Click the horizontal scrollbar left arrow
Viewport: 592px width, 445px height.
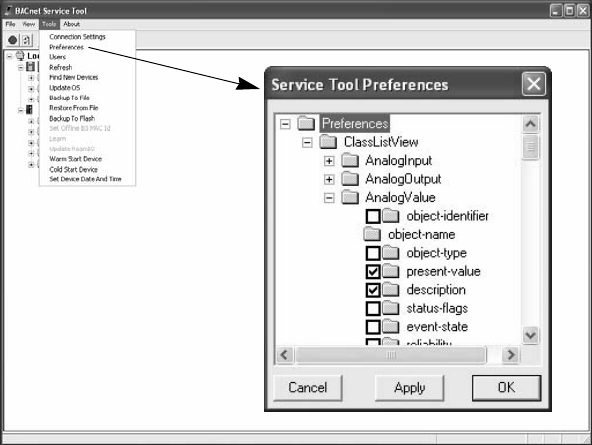pos(284,355)
